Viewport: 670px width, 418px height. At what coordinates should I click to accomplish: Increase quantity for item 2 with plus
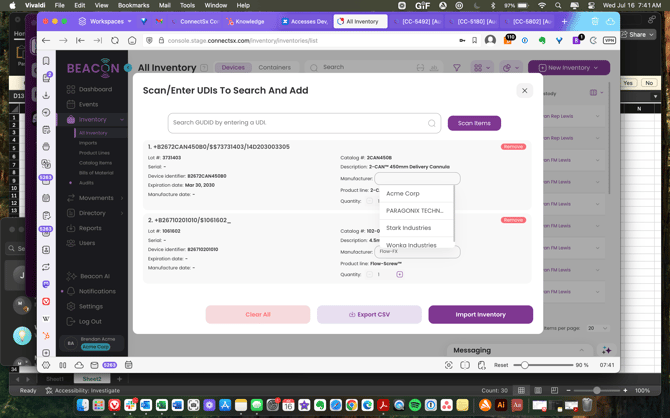[x=400, y=274]
